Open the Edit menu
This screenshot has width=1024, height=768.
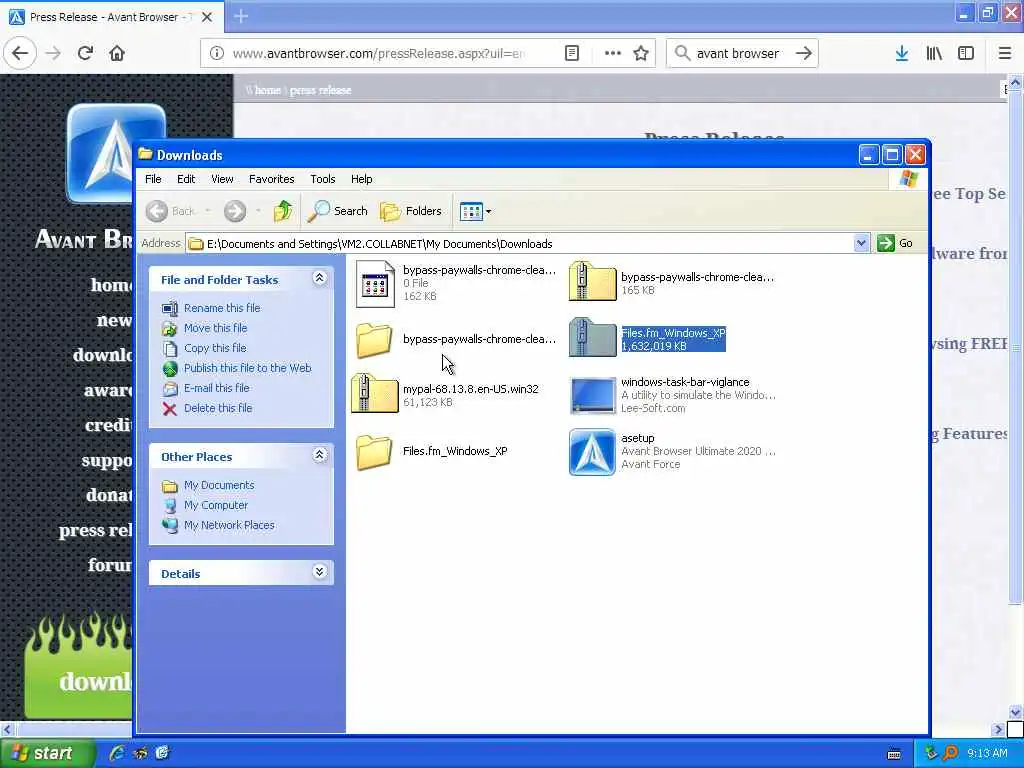[x=186, y=179]
